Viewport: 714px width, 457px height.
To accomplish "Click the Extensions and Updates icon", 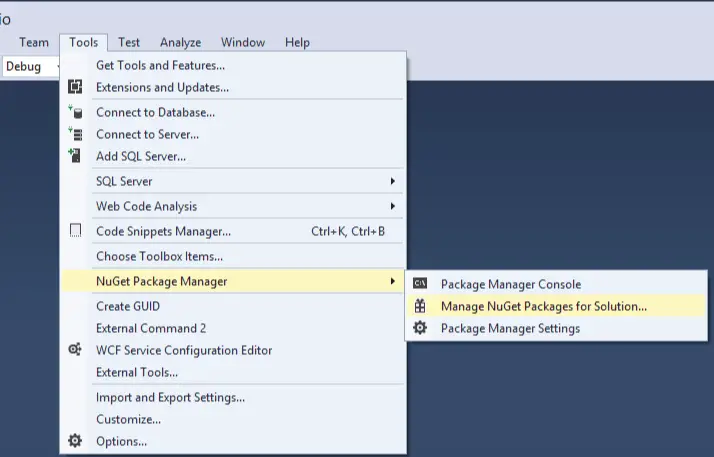I will click(x=75, y=86).
